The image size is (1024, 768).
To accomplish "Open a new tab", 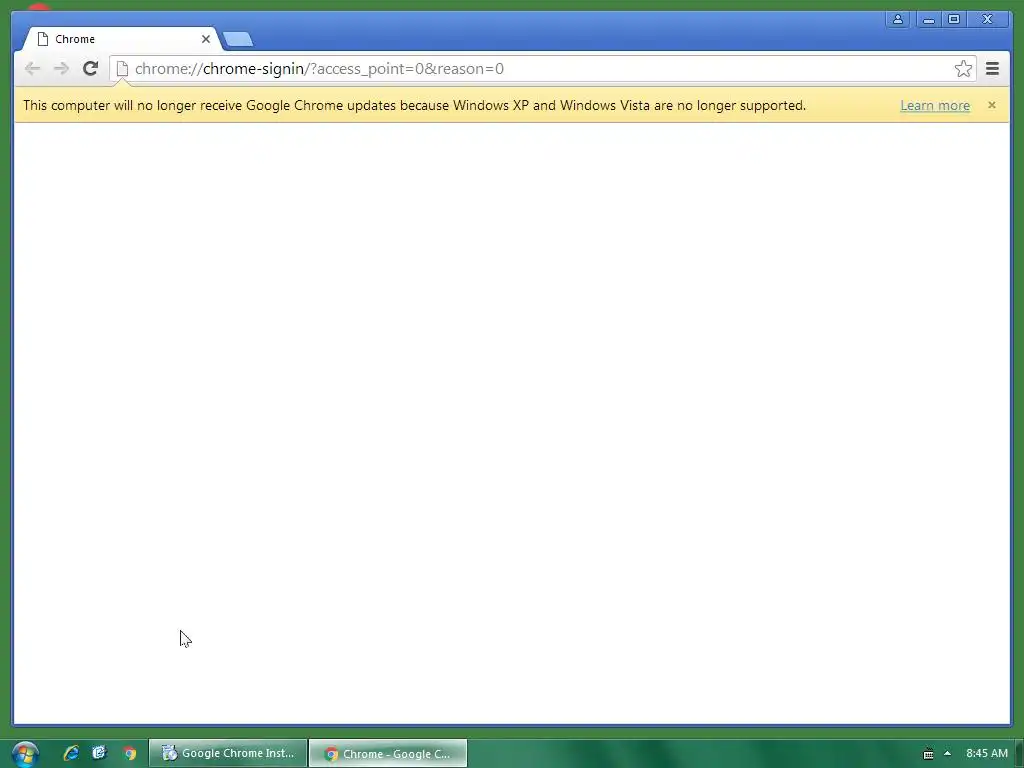I will 238,40.
